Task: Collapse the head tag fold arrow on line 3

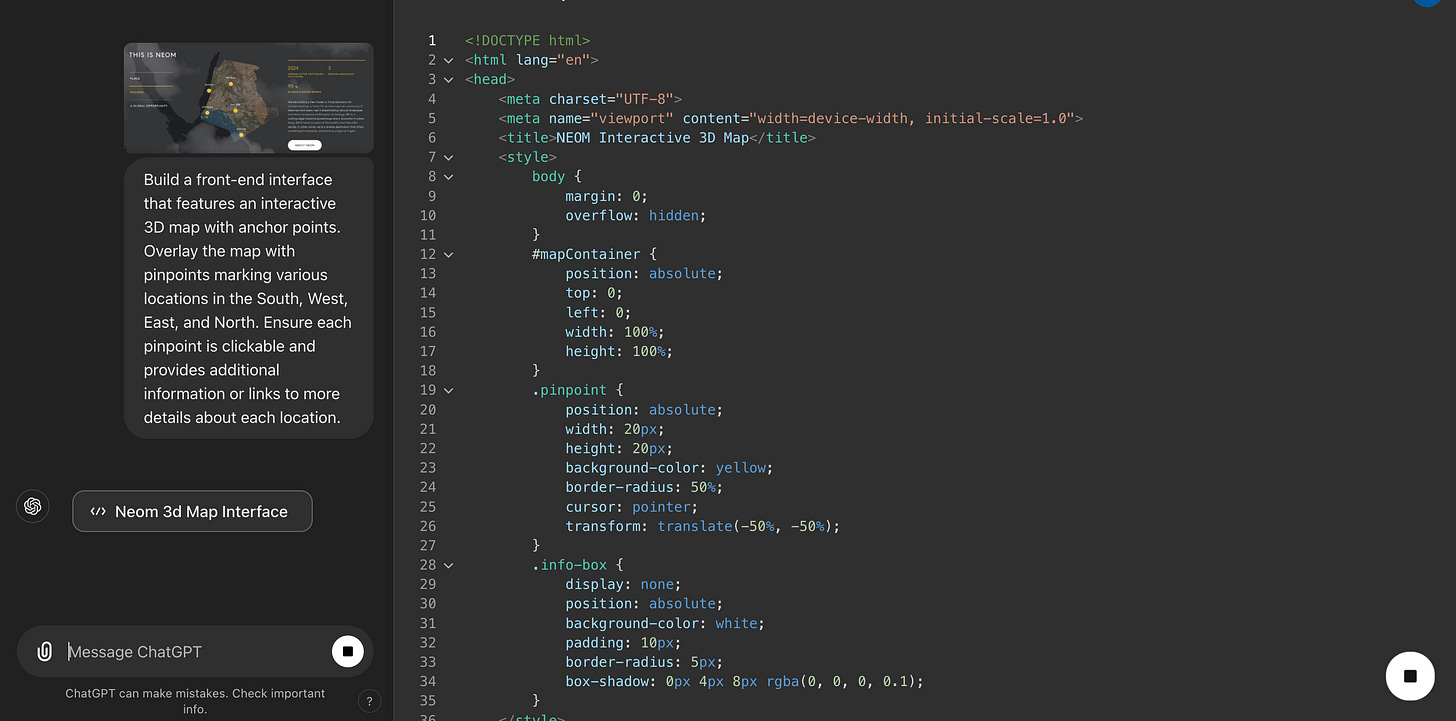Action: (x=448, y=79)
